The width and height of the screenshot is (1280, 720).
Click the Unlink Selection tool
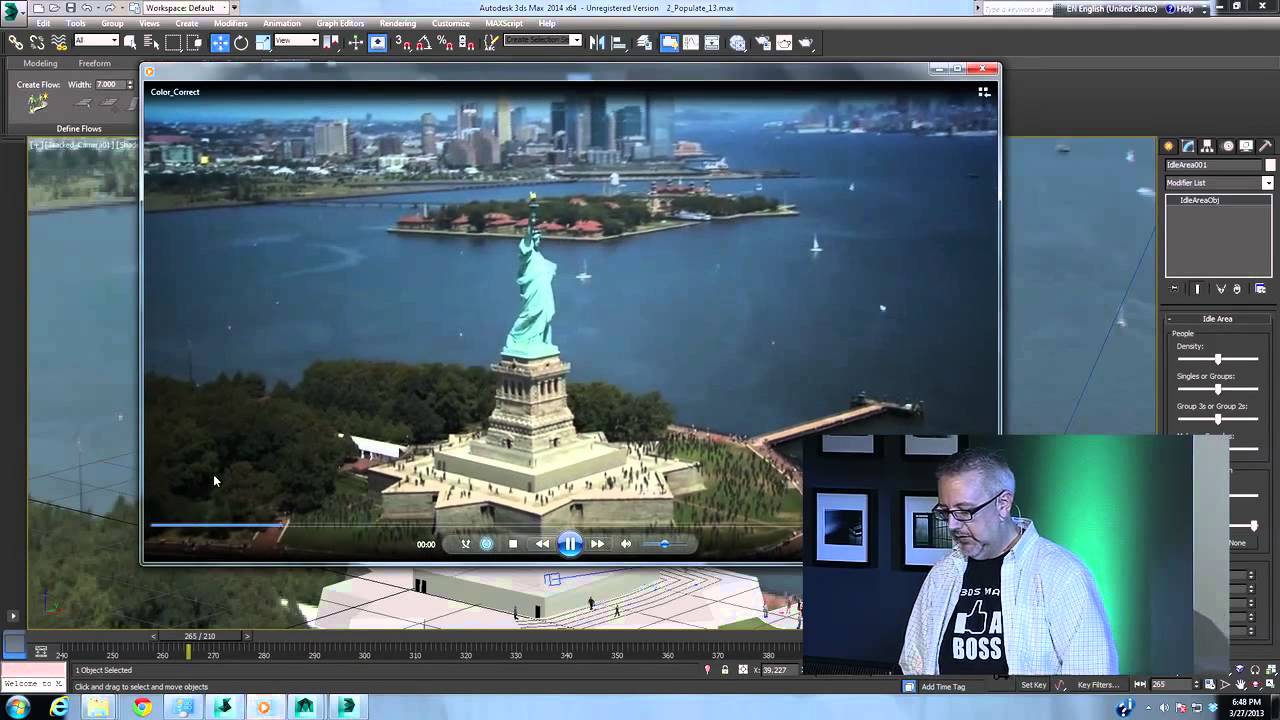[37, 42]
